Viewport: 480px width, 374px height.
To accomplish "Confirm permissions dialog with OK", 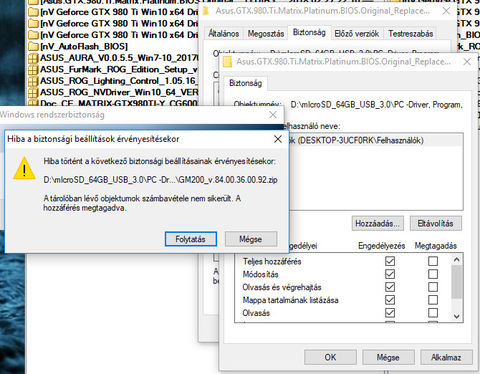I will (330, 357).
